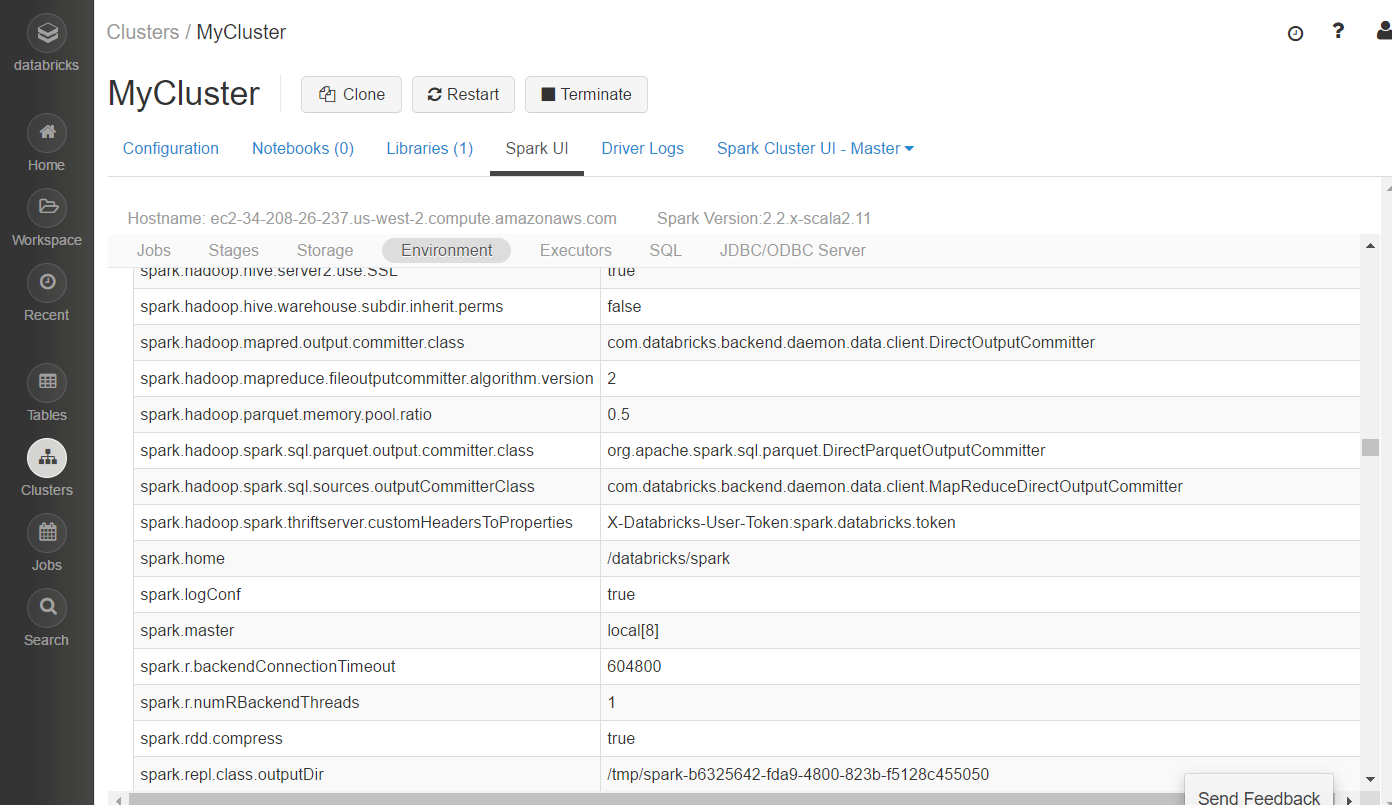Click the clock icon in the top bar
The width and height of the screenshot is (1392, 805).
point(1295,33)
